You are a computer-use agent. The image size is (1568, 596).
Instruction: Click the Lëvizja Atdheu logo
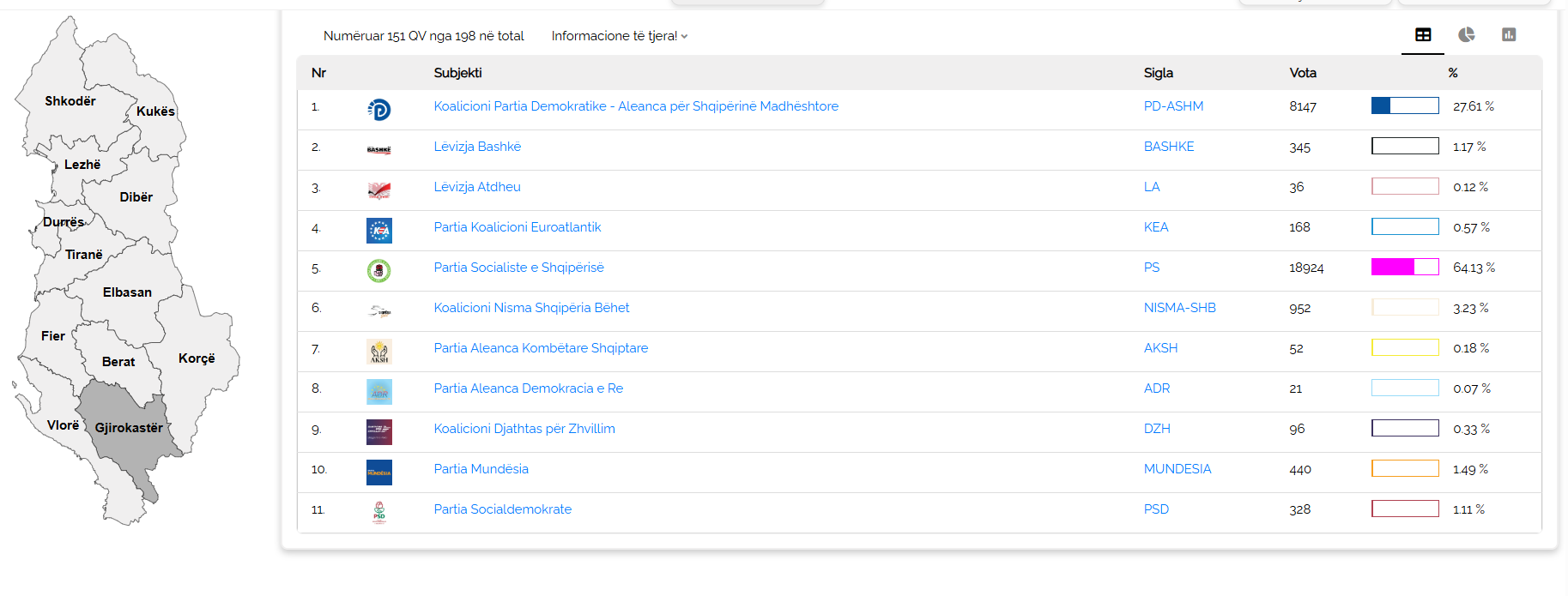click(x=378, y=190)
